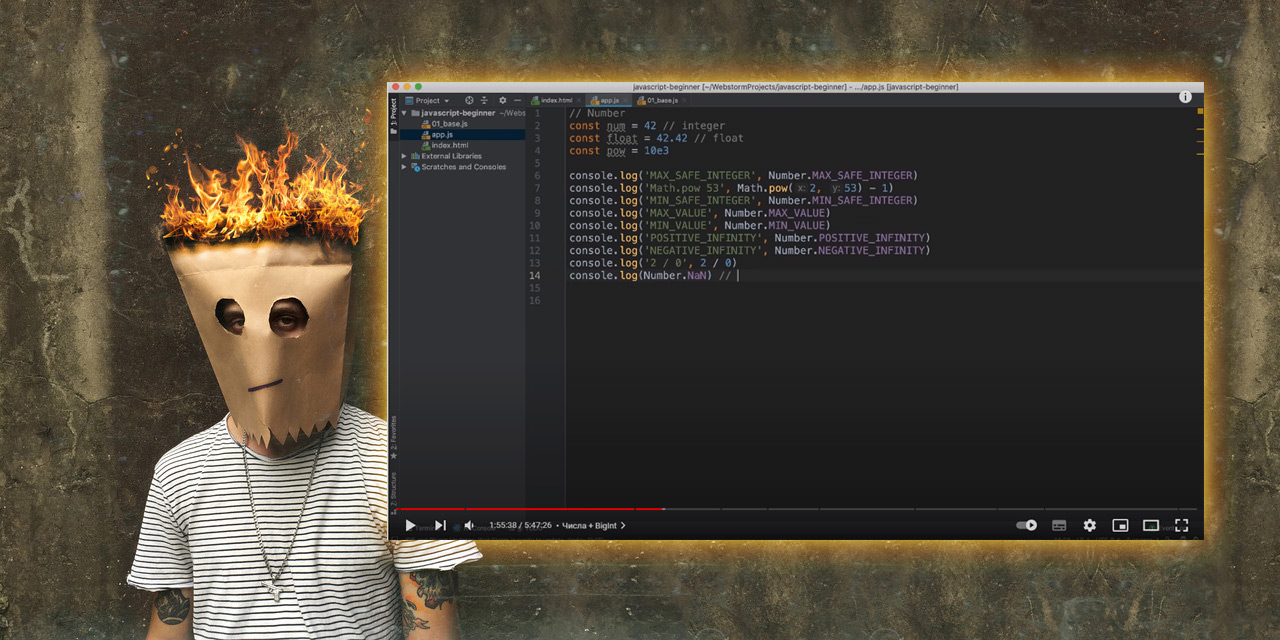
Task: Click the Select Opened File crosshair icon
Action: click(x=468, y=101)
